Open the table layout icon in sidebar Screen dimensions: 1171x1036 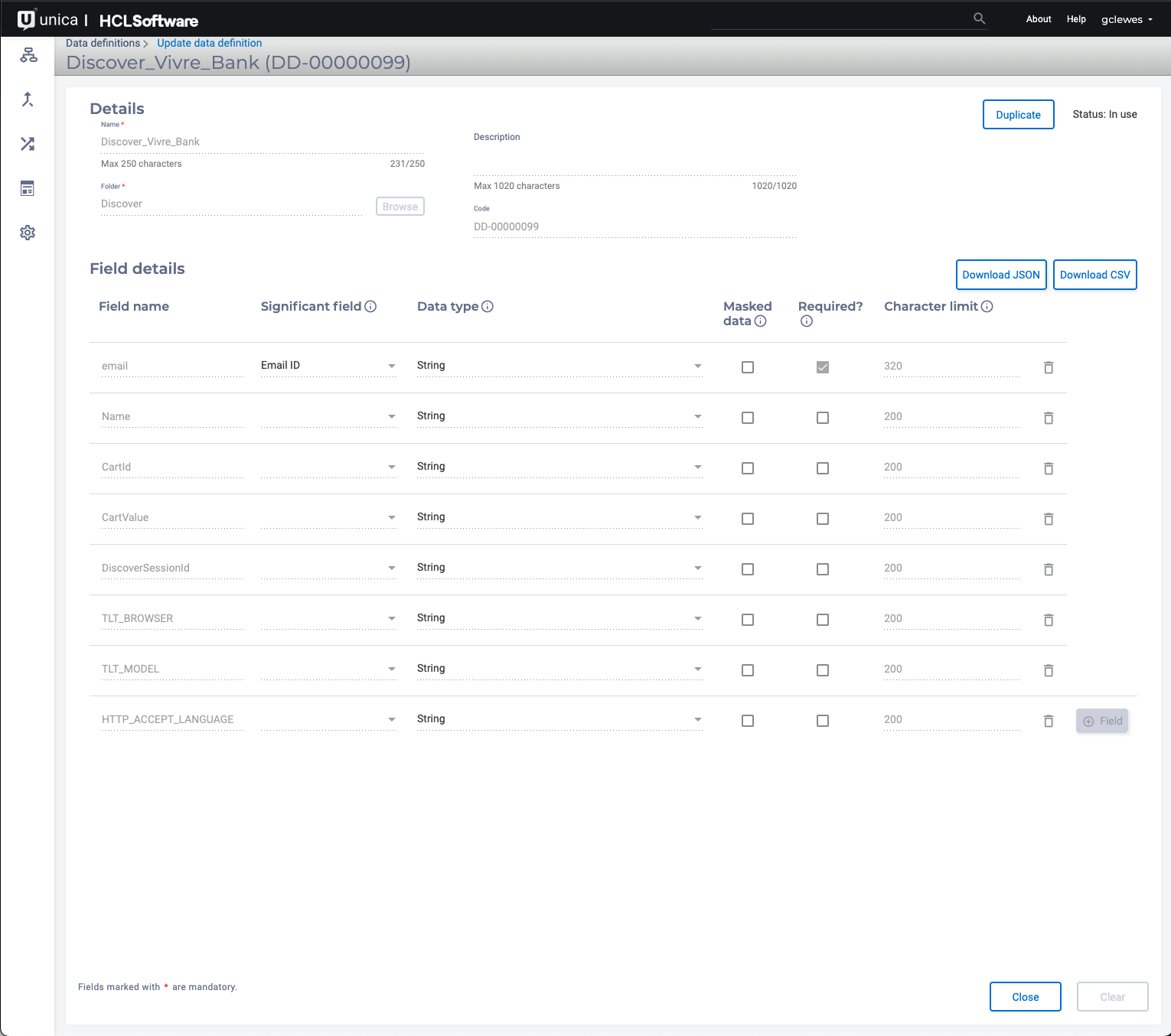click(28, 188)
